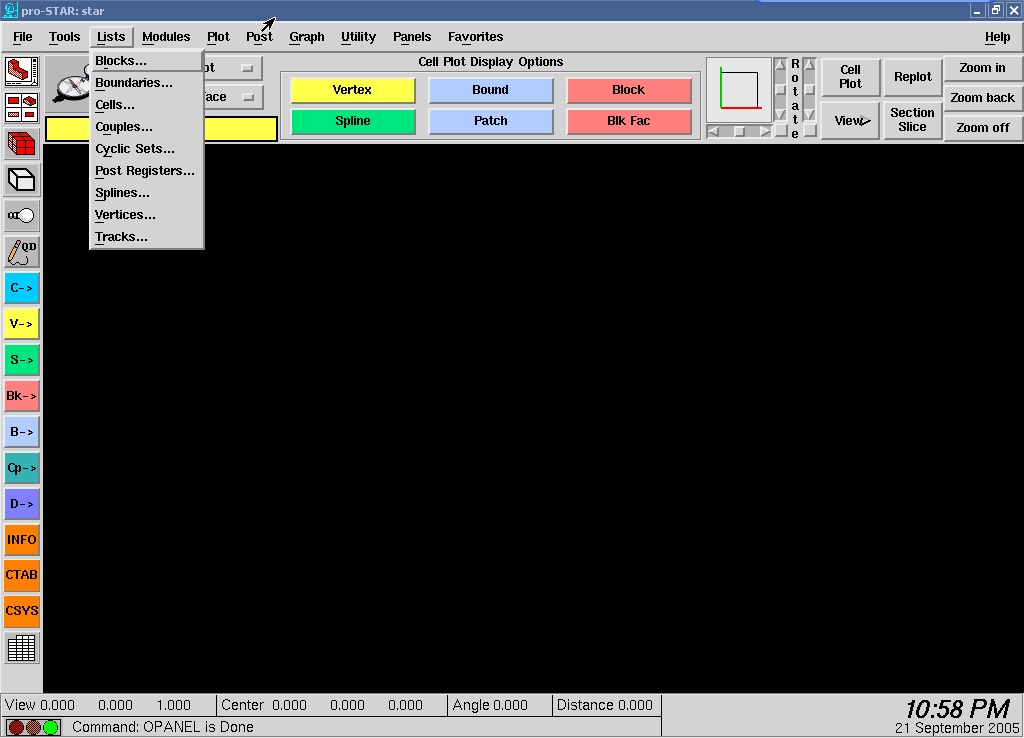Toggle the yellow Vertex display option

pyautogui.click(x=353, y=90)
